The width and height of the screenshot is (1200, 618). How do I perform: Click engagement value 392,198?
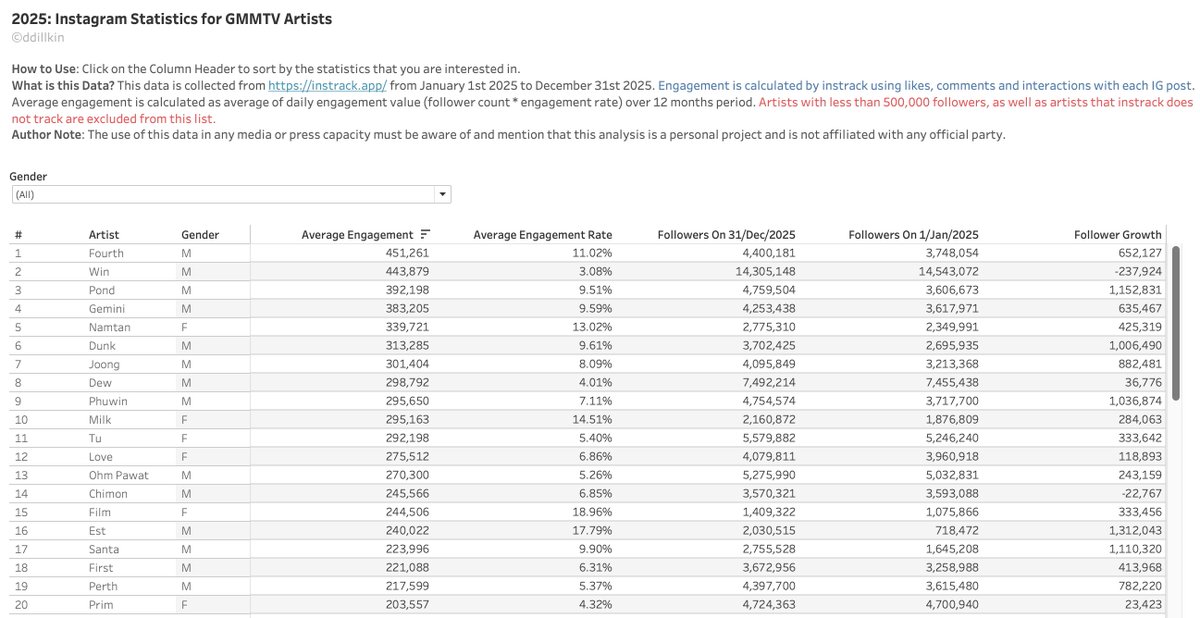pyautogui.click(x=408, y=290)
